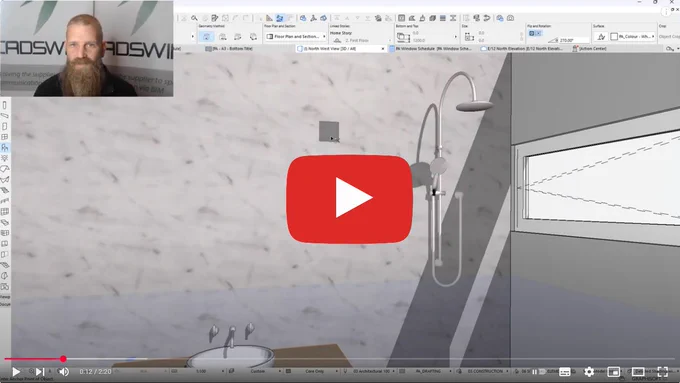Choose the first highlighted Geometry Method option
The height and width of the screenshot is (383, 680).
click(x=206, y=37)
